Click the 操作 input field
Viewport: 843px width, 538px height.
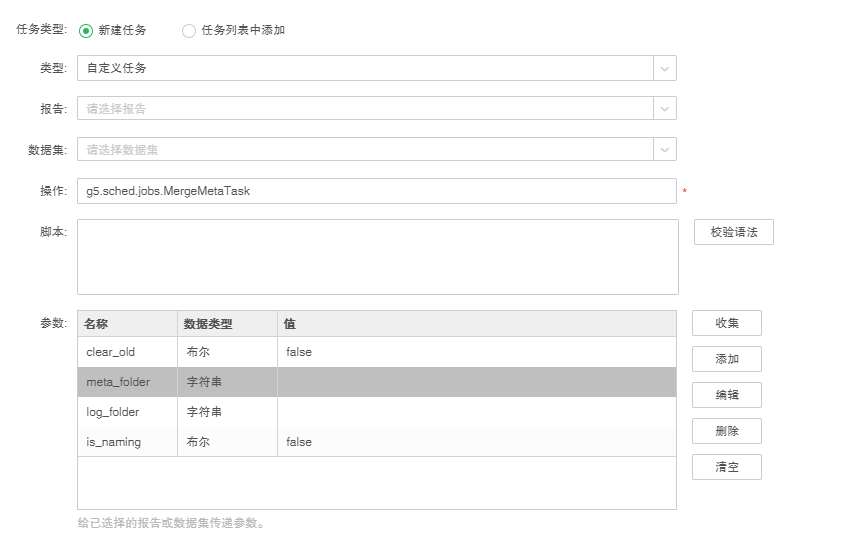pyautogui.click(x=376, y=190)
